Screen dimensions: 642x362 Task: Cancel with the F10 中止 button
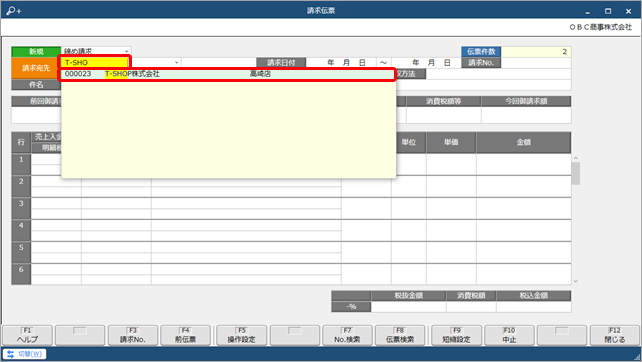click(x=509, y=335)
